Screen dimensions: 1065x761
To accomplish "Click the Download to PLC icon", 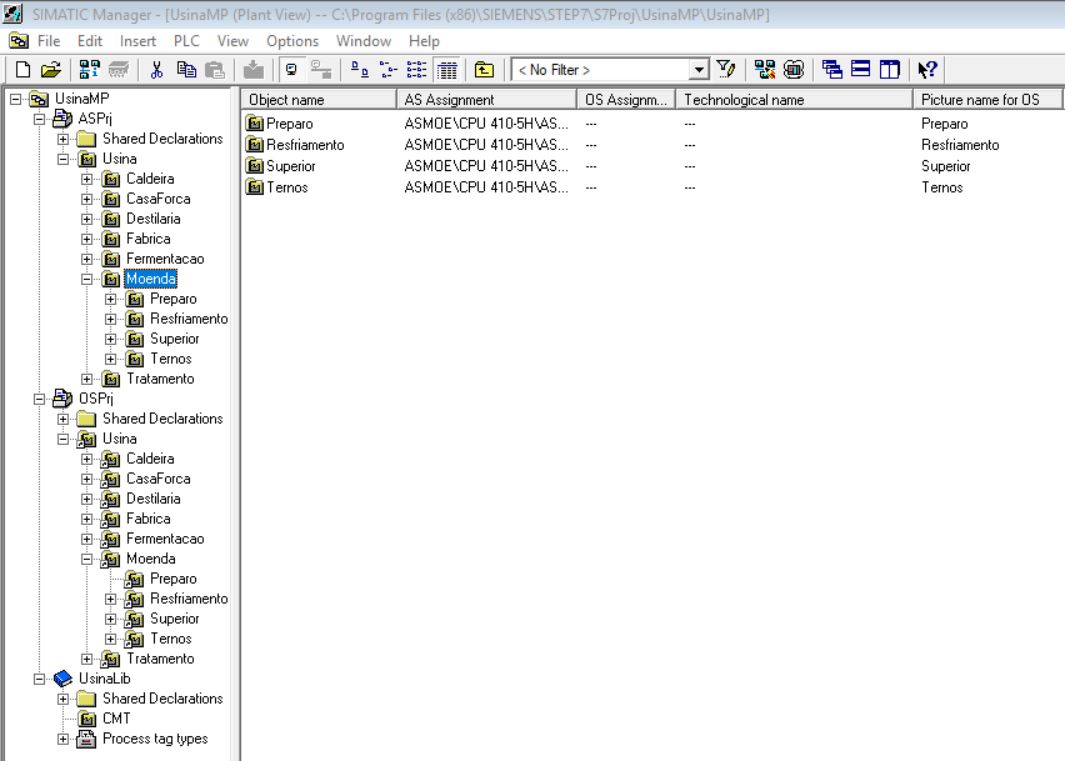I will tap(253, 69).
